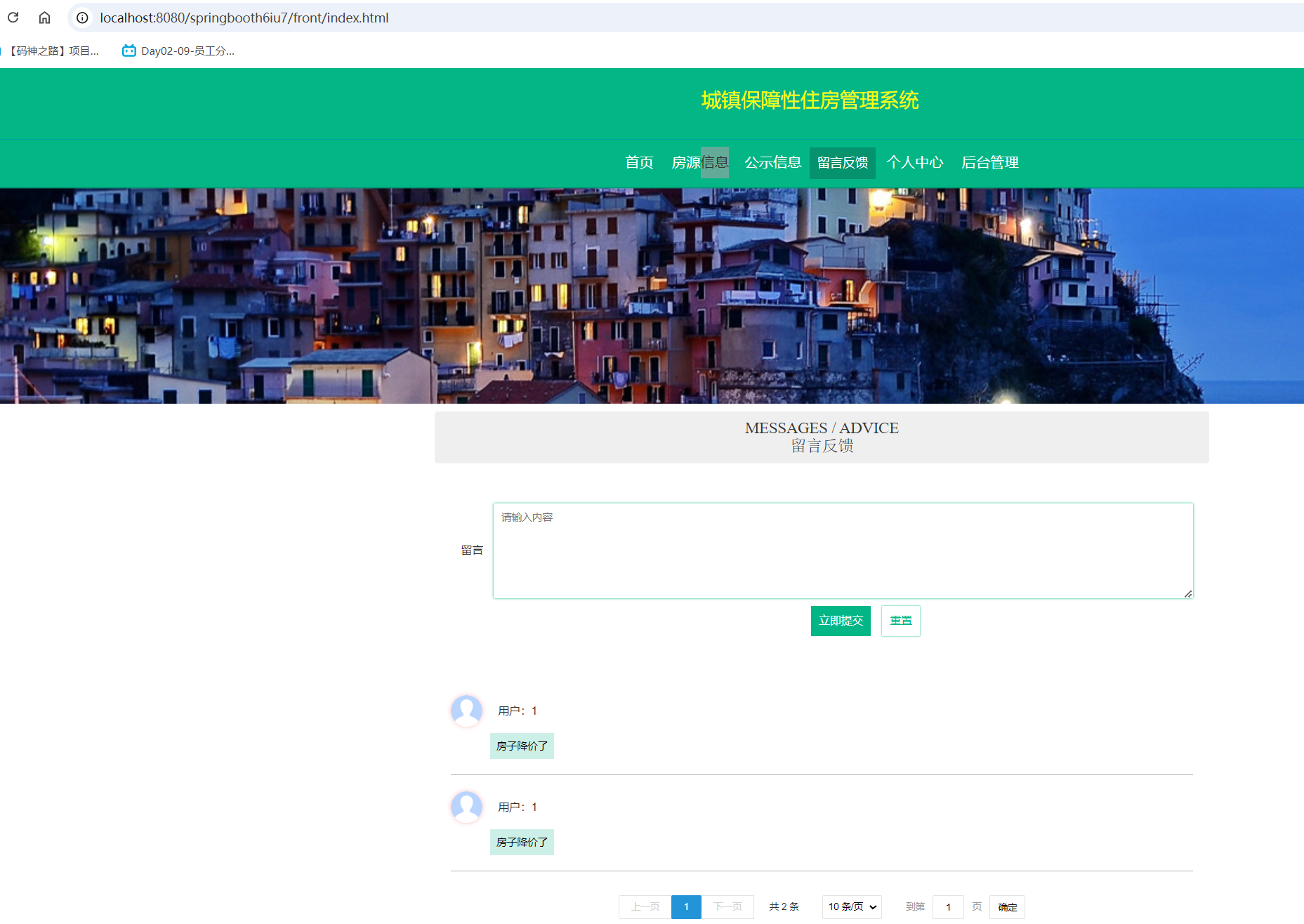Click the browser address bar URL

point(244,18)
